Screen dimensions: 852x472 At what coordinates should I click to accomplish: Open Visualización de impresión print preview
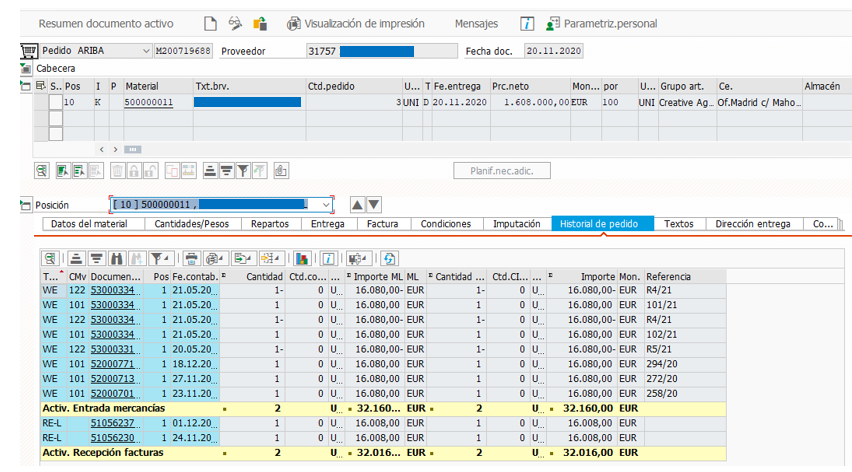[x=356, y=23]
